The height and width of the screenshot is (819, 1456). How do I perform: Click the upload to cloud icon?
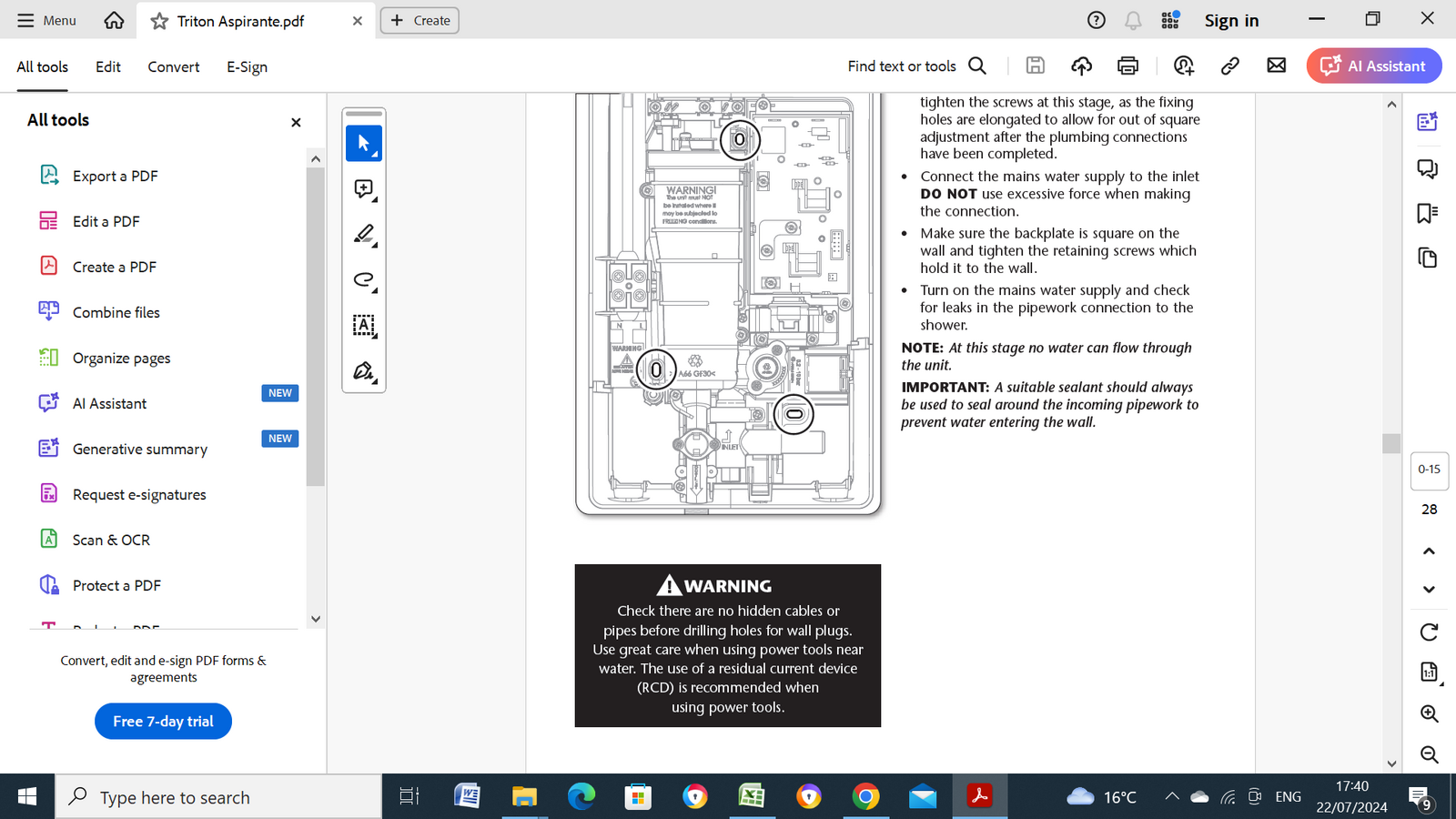(1081, 65)
